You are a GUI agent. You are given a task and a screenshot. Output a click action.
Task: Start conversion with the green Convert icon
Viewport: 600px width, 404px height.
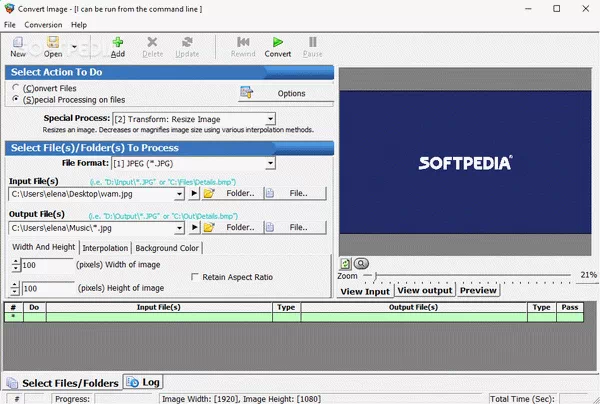pyautogui.click(x=278, y=42)
